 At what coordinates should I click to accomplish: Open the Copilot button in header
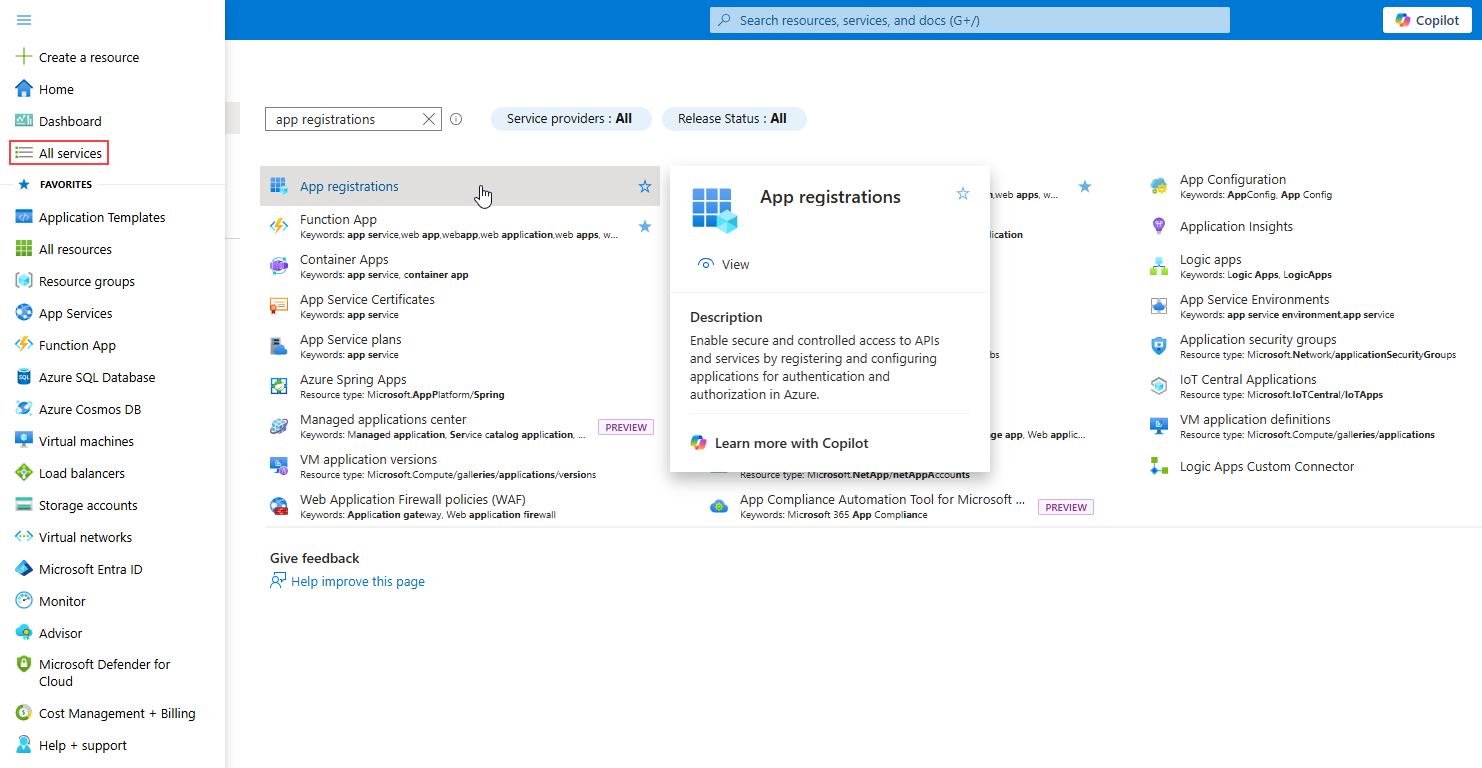[x=1427, y=20]
